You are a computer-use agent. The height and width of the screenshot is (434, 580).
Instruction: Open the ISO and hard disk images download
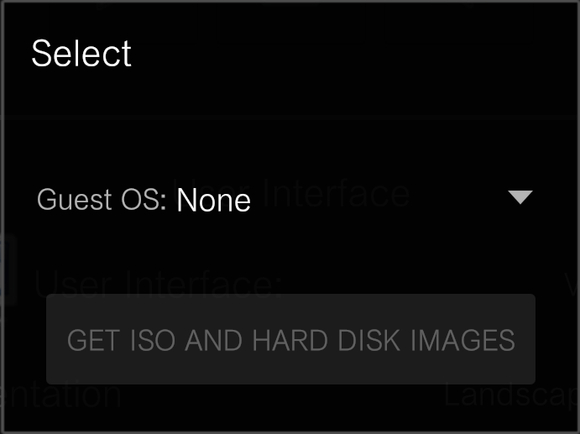(x=291, y=339)
